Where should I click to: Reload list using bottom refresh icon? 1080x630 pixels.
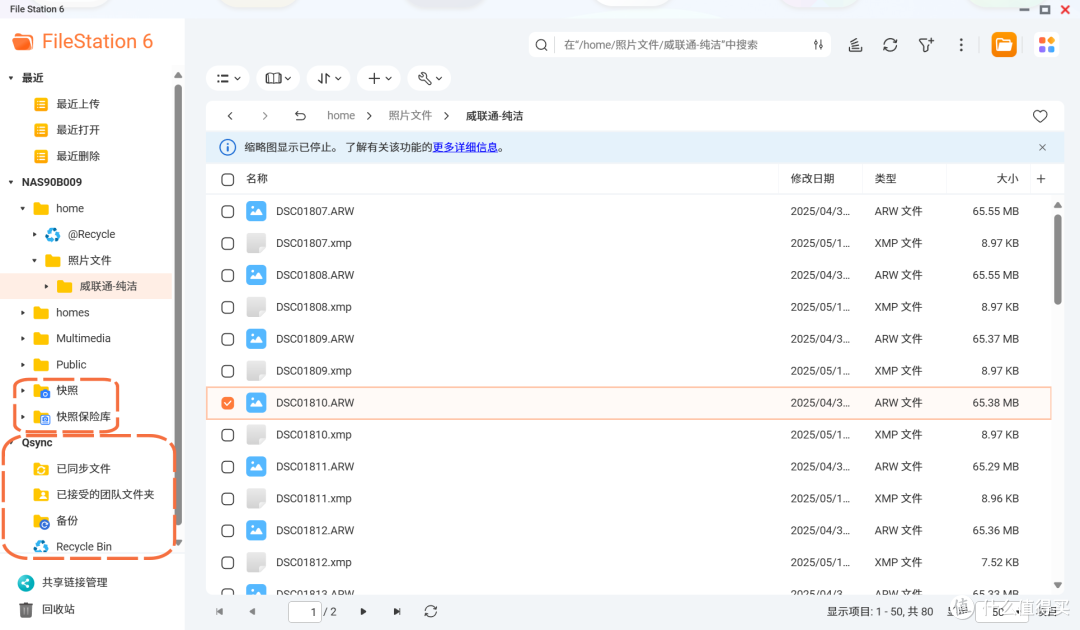coord(430,611)
